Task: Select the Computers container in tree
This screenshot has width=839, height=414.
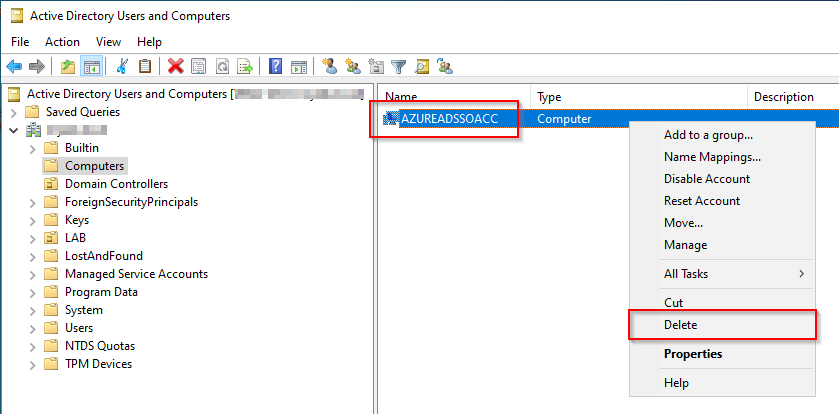Action: (x=85, y=166)
